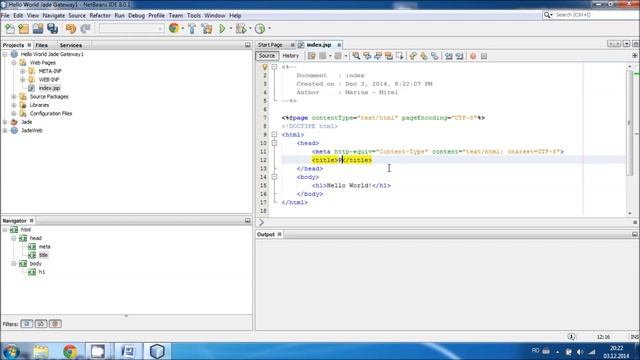Viewport: 640px width, 360px height.
Task: Expand the Libraries node
Action: pos(14,105)
